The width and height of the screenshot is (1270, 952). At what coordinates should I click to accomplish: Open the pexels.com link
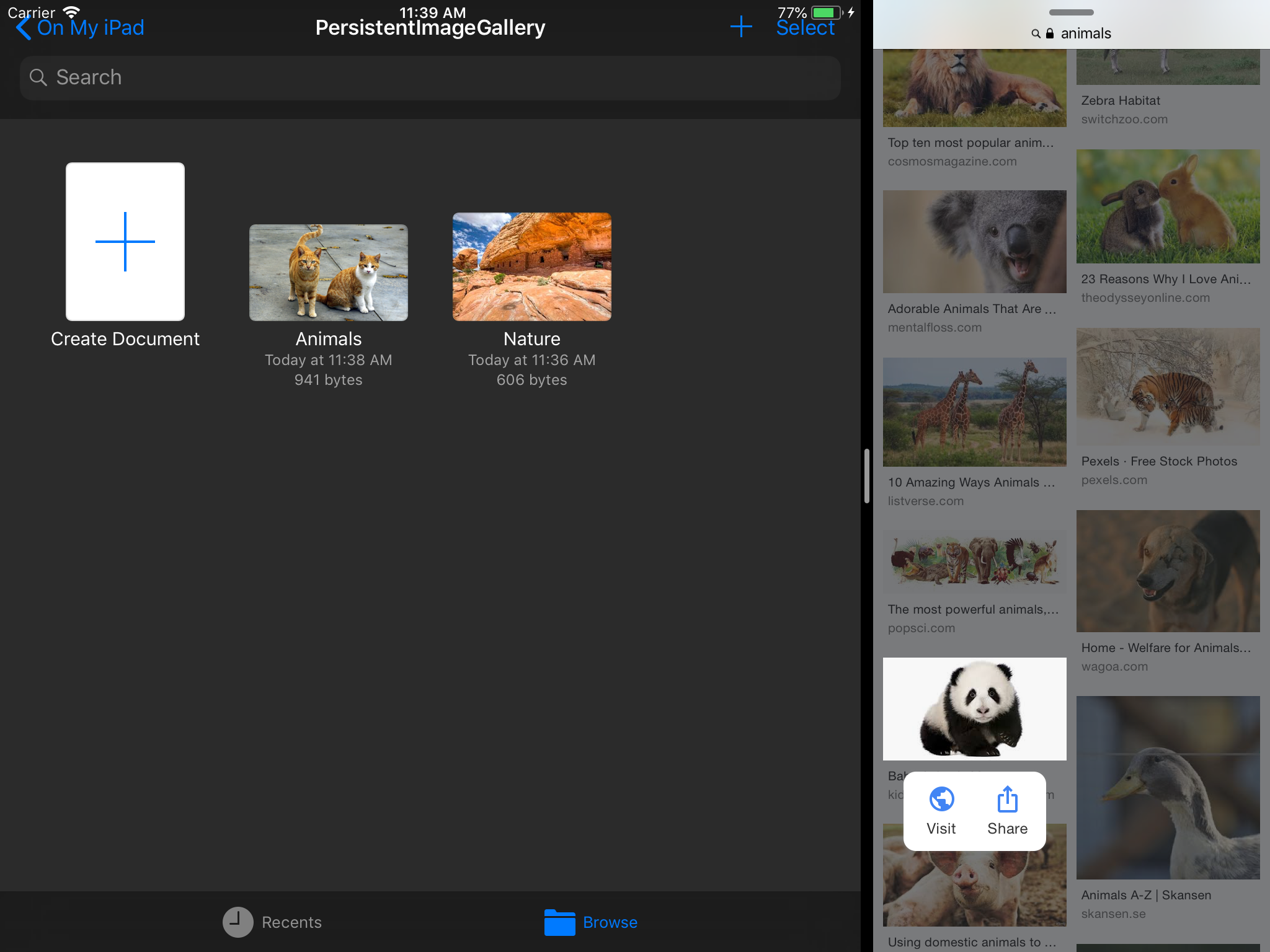point(1114,480)
